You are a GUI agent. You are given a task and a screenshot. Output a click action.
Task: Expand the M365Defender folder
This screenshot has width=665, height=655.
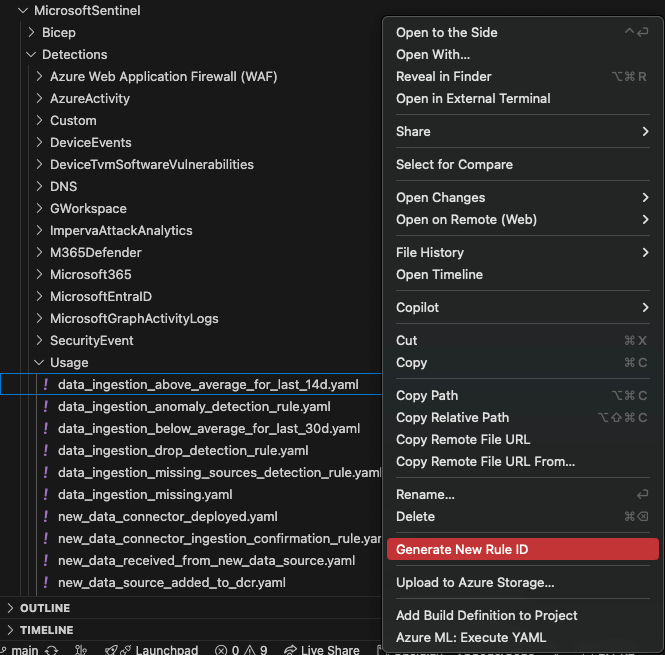tap(39, 252)
